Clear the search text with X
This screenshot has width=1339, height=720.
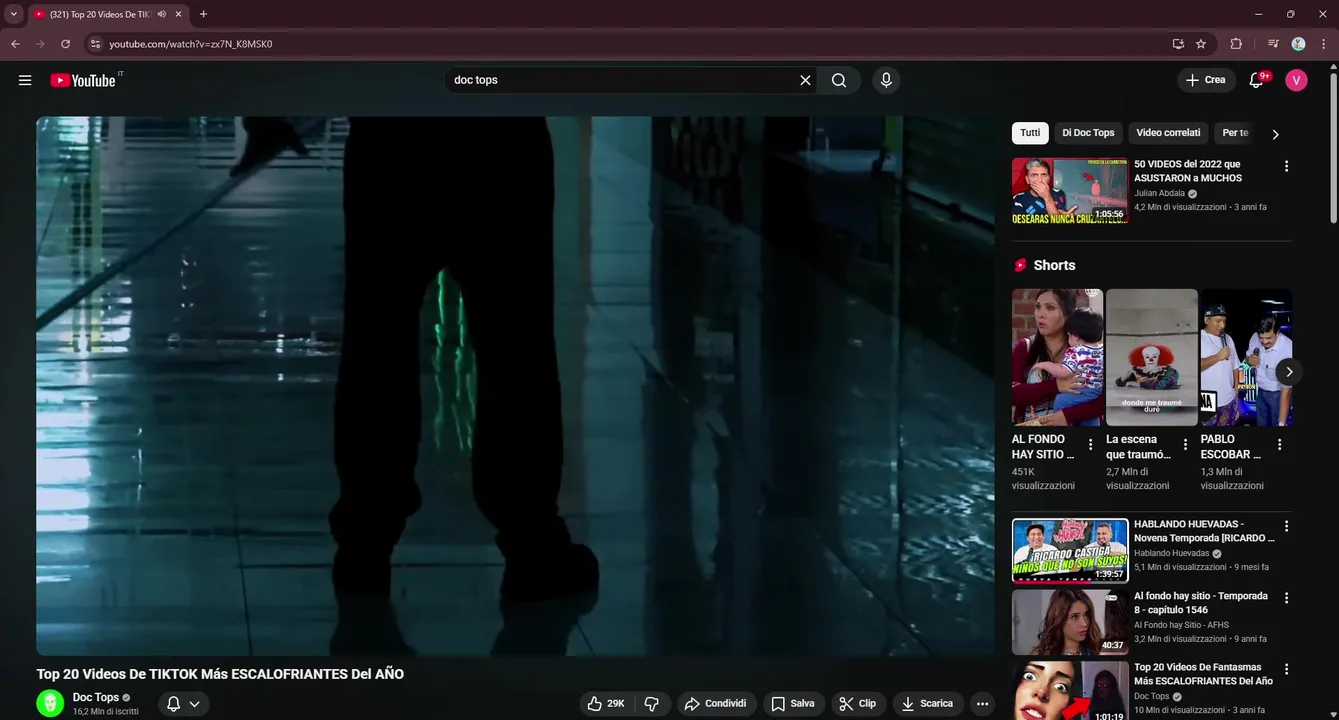pos(805,80)
